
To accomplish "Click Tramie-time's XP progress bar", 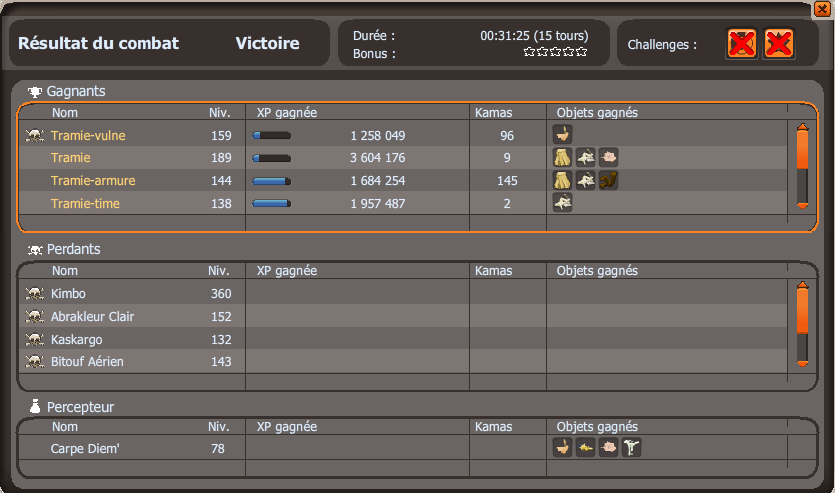I will 272,203.
